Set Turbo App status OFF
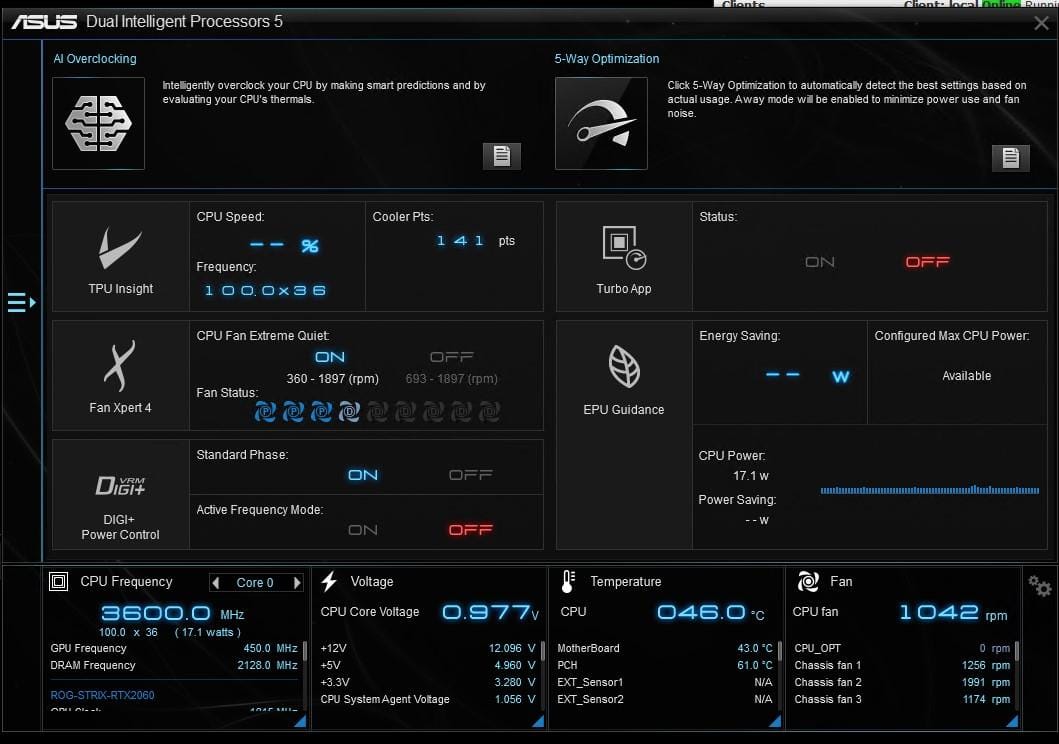 point(927,262)
